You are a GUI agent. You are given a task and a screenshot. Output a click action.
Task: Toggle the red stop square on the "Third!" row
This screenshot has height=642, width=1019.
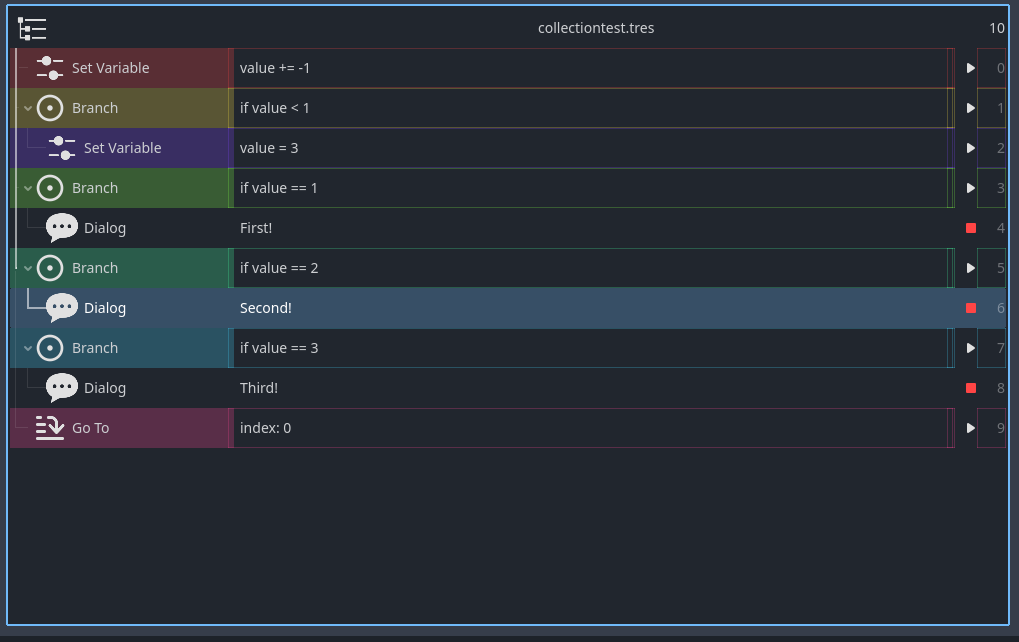(969, 387)
